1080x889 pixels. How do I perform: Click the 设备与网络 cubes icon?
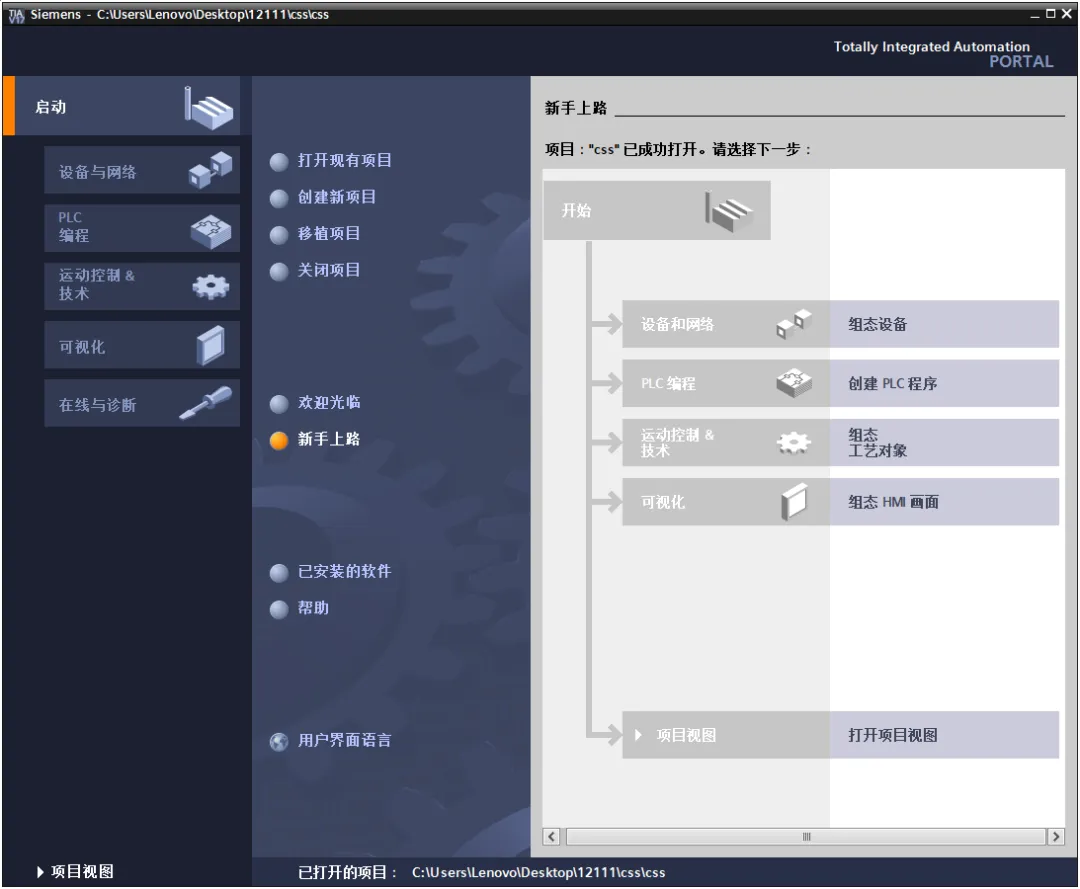pyautogui.click(x=210, y=170)
